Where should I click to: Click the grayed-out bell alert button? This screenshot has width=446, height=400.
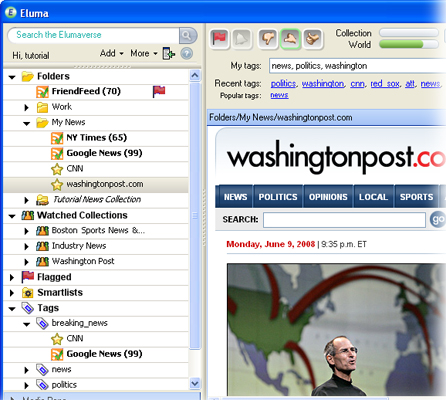241,39
